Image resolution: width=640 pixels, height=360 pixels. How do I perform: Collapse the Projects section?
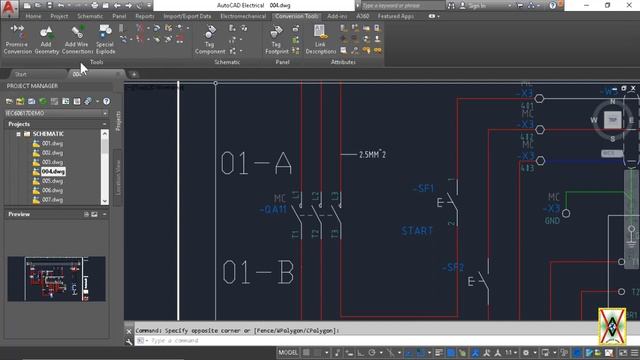[104, 124]
